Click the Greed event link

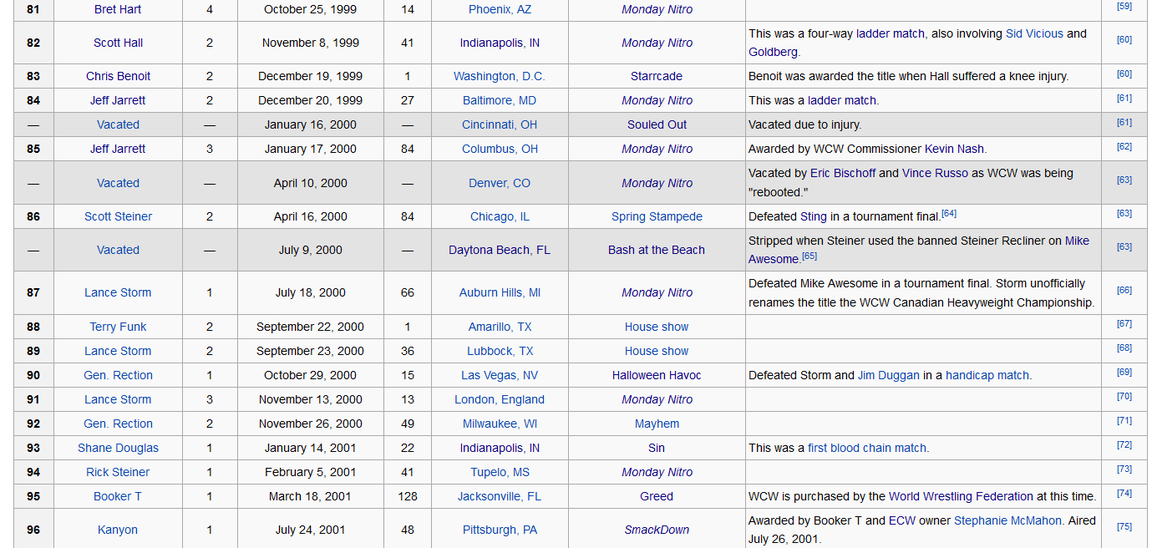point(657,497)
